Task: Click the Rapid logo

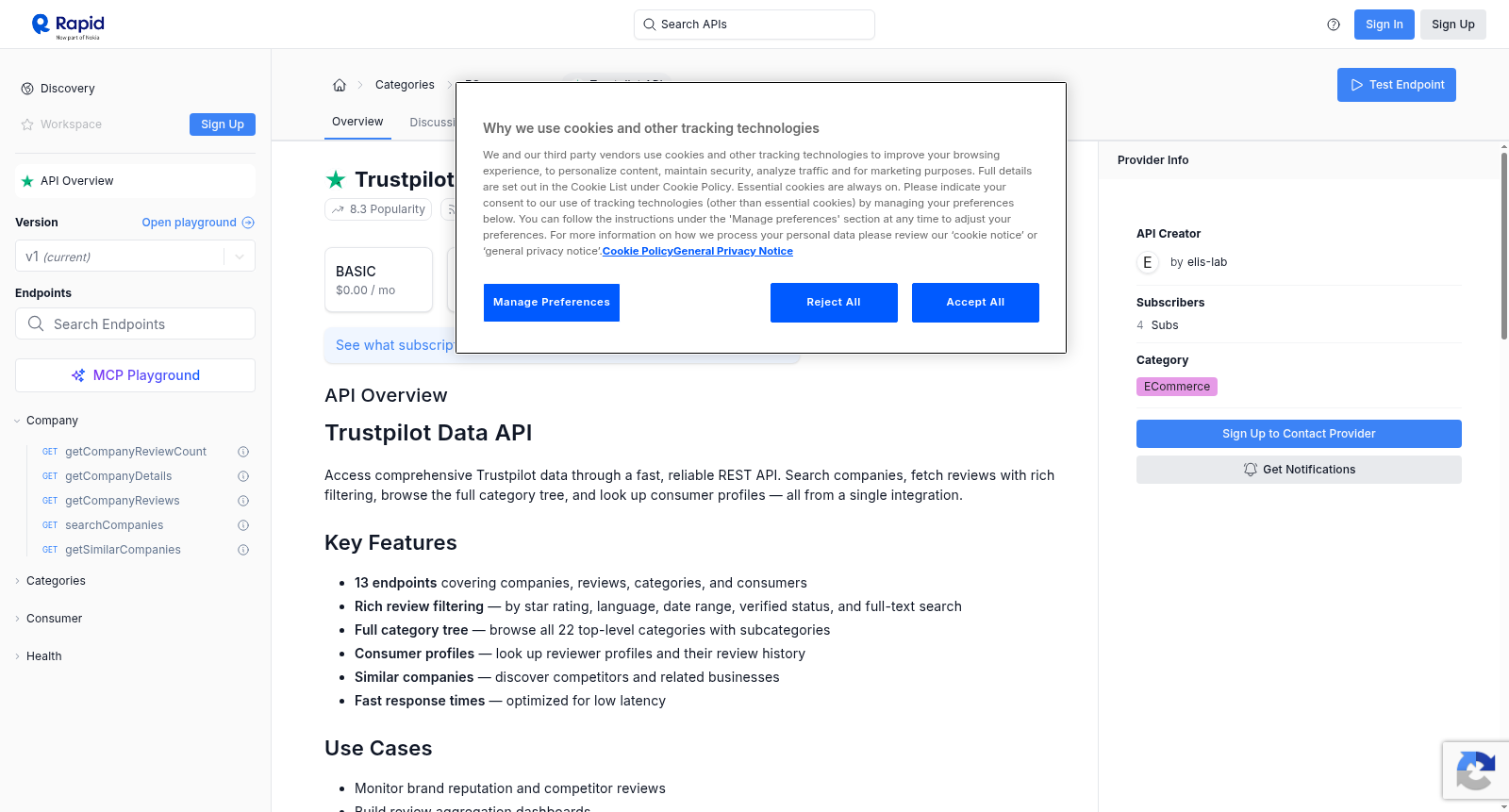Action: click(x=68, y=25)
